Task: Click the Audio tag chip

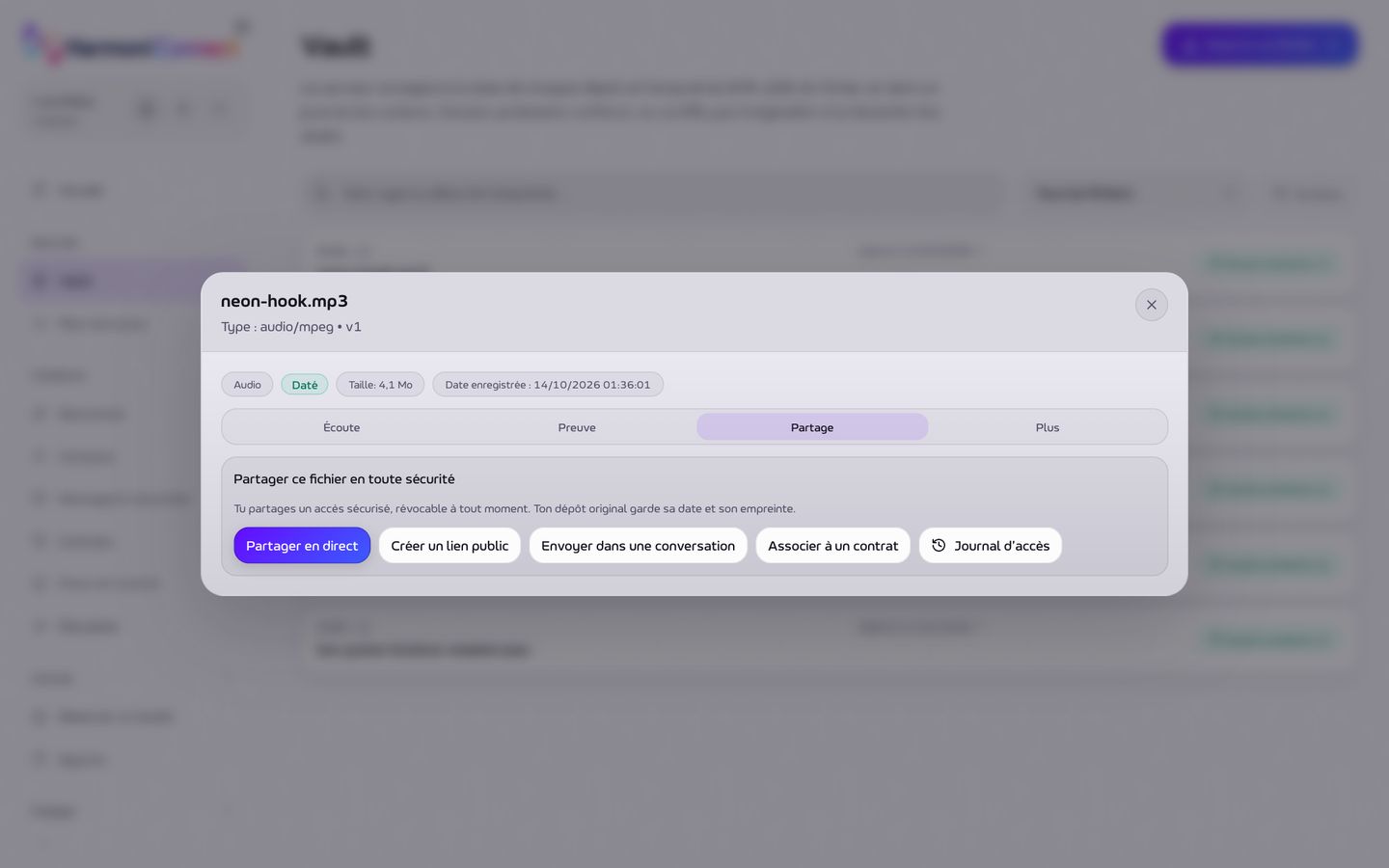Action: (x=247, y=385)
